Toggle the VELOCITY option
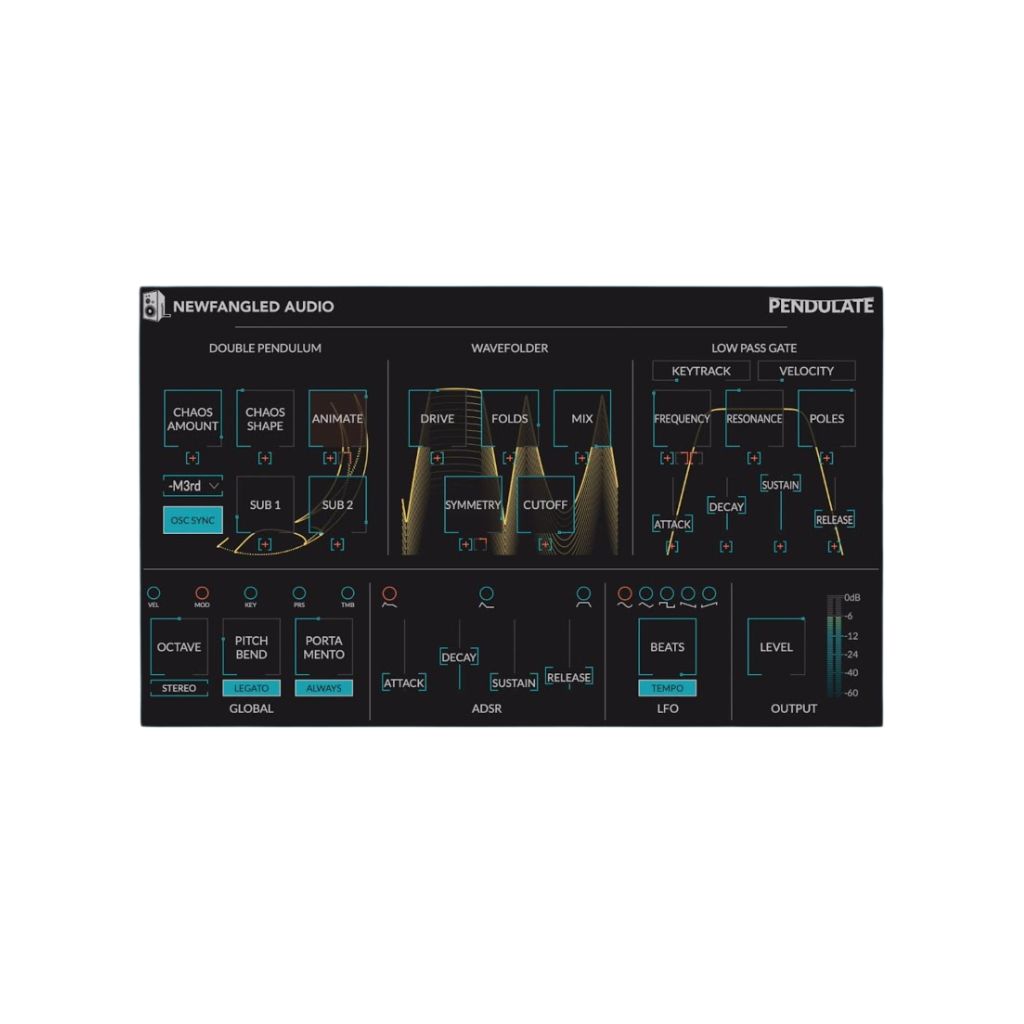This screenshot has height=1024, width=1024. [x=807, y=371]
